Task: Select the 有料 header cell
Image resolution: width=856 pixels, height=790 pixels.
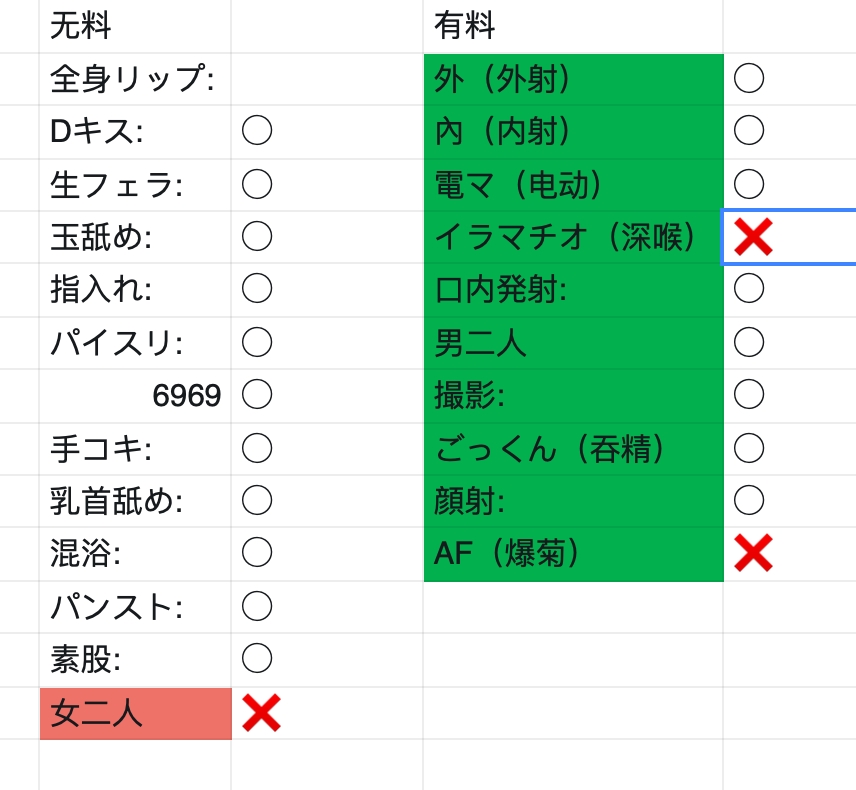Action: (x=573, y=26)
